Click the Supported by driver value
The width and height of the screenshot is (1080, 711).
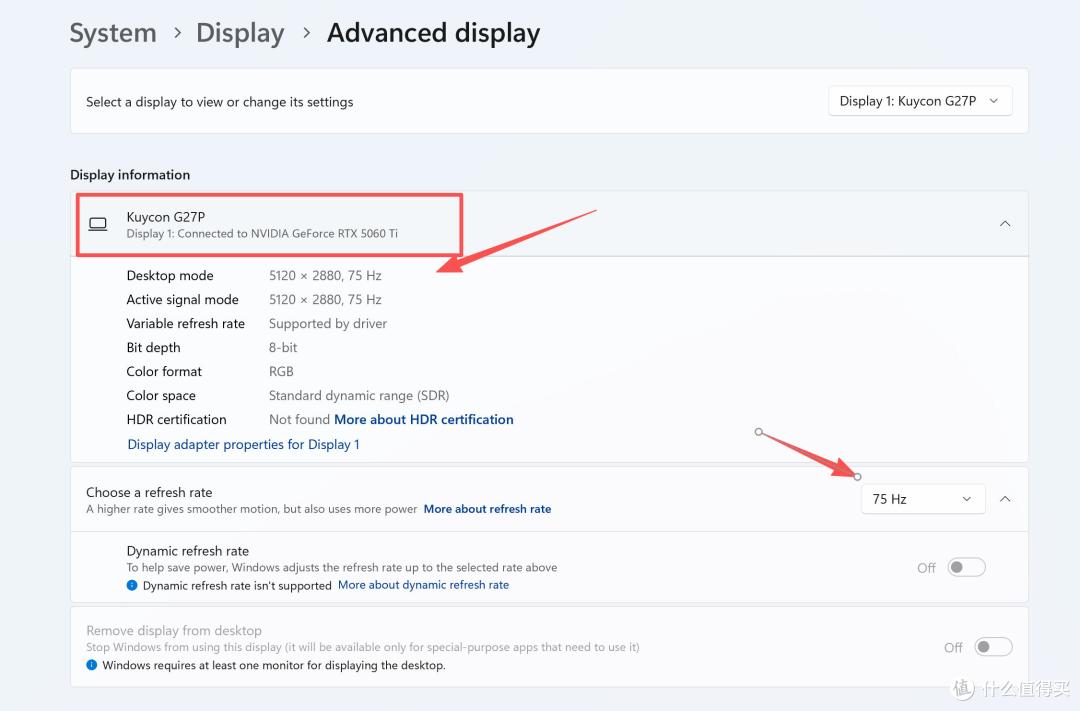tap(328, 324)
